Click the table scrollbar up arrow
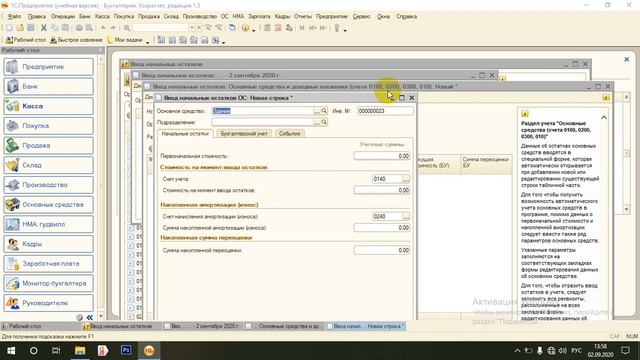Viewport: 640px width, 360px height. (627, 97)
